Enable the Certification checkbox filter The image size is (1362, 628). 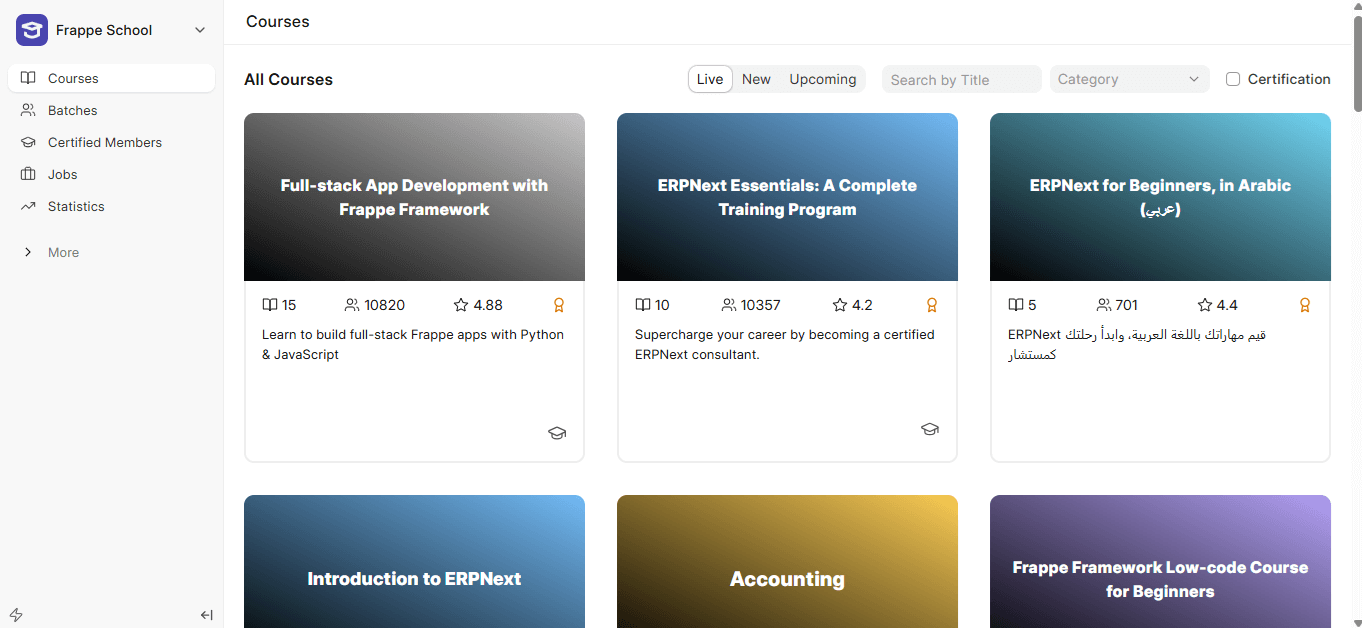click(1233, 79)
